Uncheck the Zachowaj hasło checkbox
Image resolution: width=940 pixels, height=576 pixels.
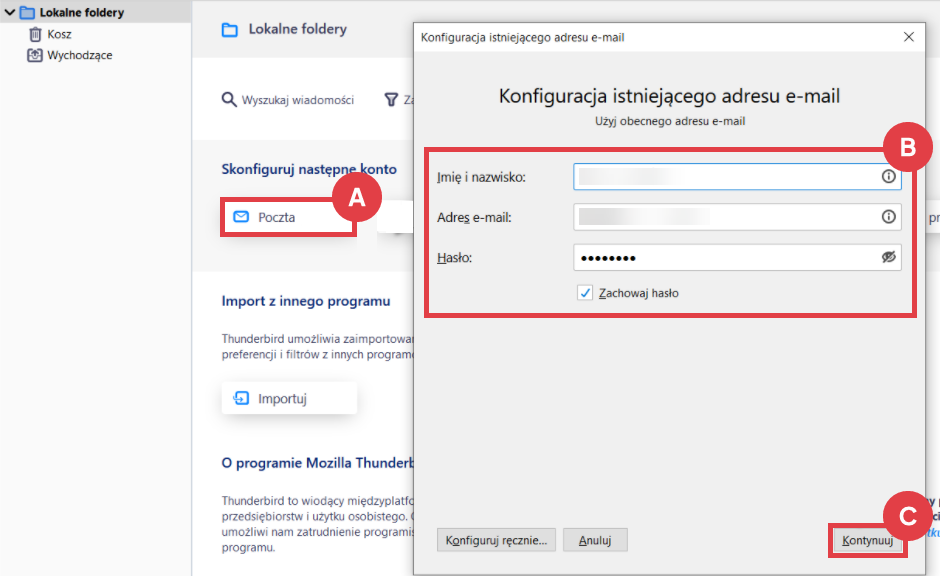[585, 293]
